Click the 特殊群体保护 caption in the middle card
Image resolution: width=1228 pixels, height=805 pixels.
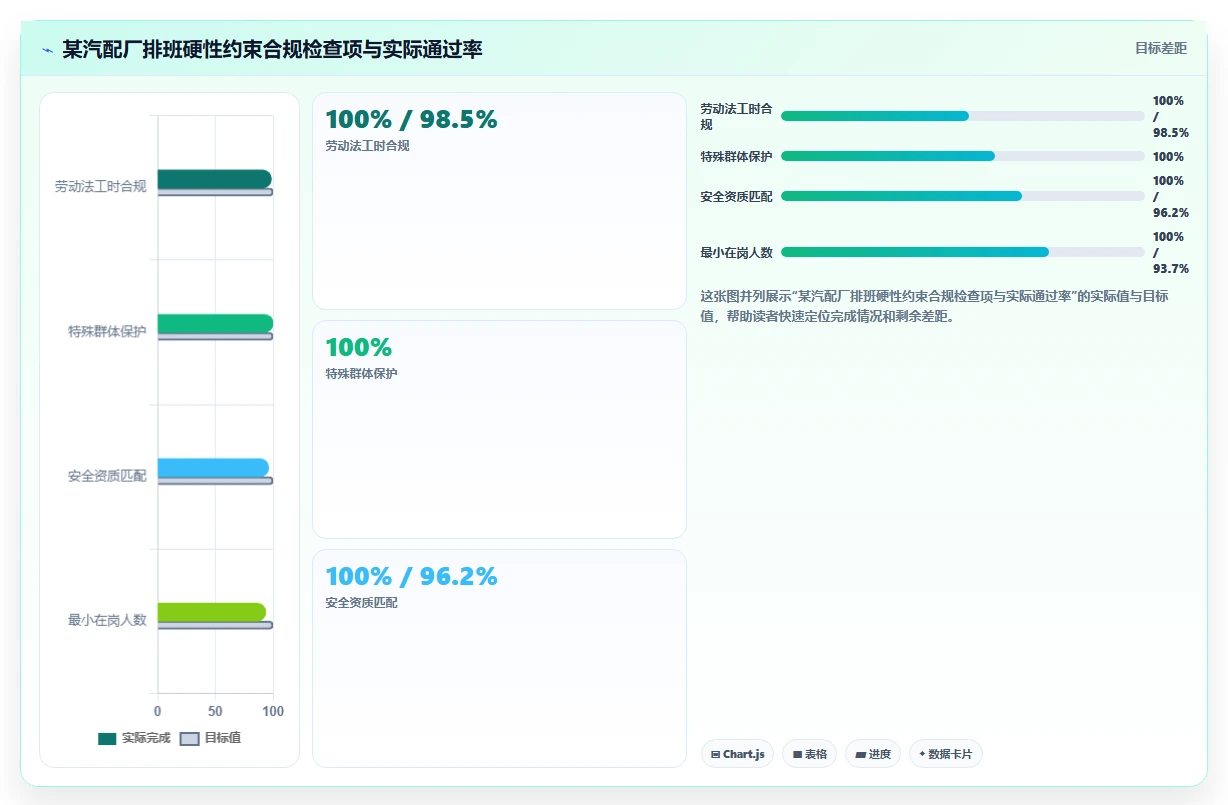point(361,374)
